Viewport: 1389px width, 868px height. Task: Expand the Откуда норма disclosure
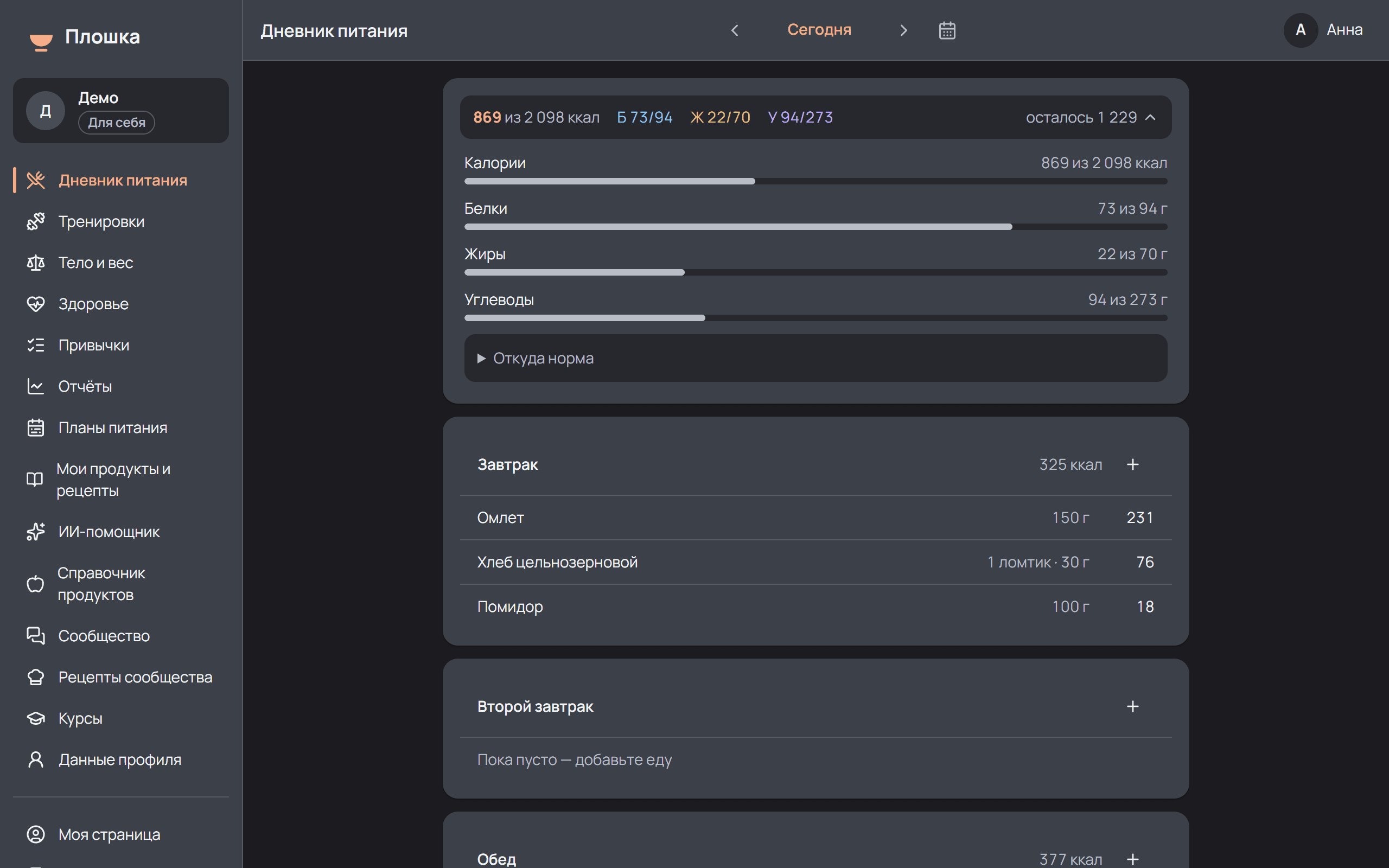[815, 358]
